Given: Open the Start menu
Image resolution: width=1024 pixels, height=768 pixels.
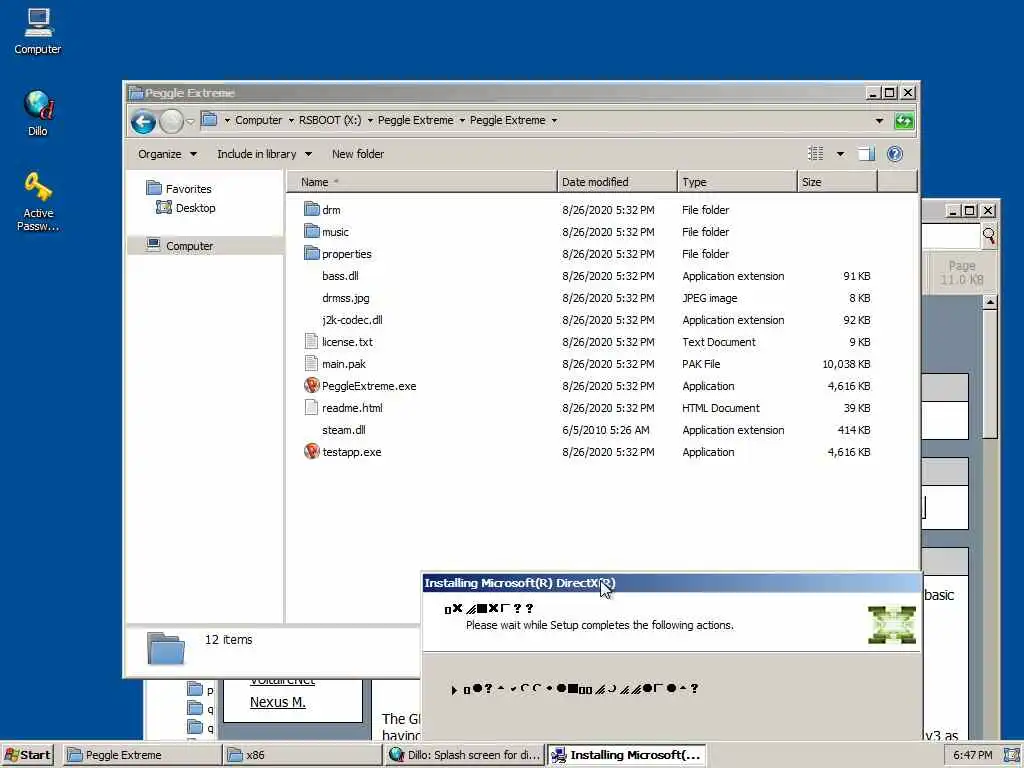Looking at the screenshot, I should click(x=27, y=755).
